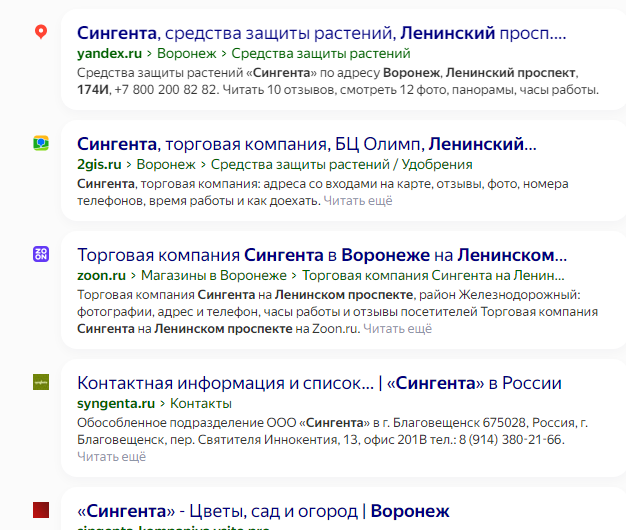The width and height of the screenshot is (626, 530).
Task: Click 'Воронеж' breadcrumb under 2gis.ru result
Action: [x=166, y=164]
